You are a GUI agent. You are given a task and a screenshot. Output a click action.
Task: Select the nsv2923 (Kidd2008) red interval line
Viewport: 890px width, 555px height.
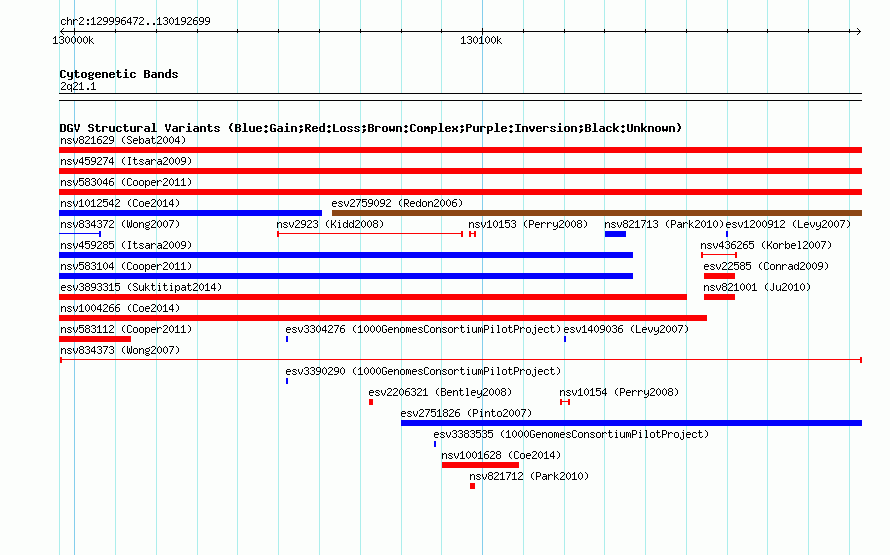point(370,234)
